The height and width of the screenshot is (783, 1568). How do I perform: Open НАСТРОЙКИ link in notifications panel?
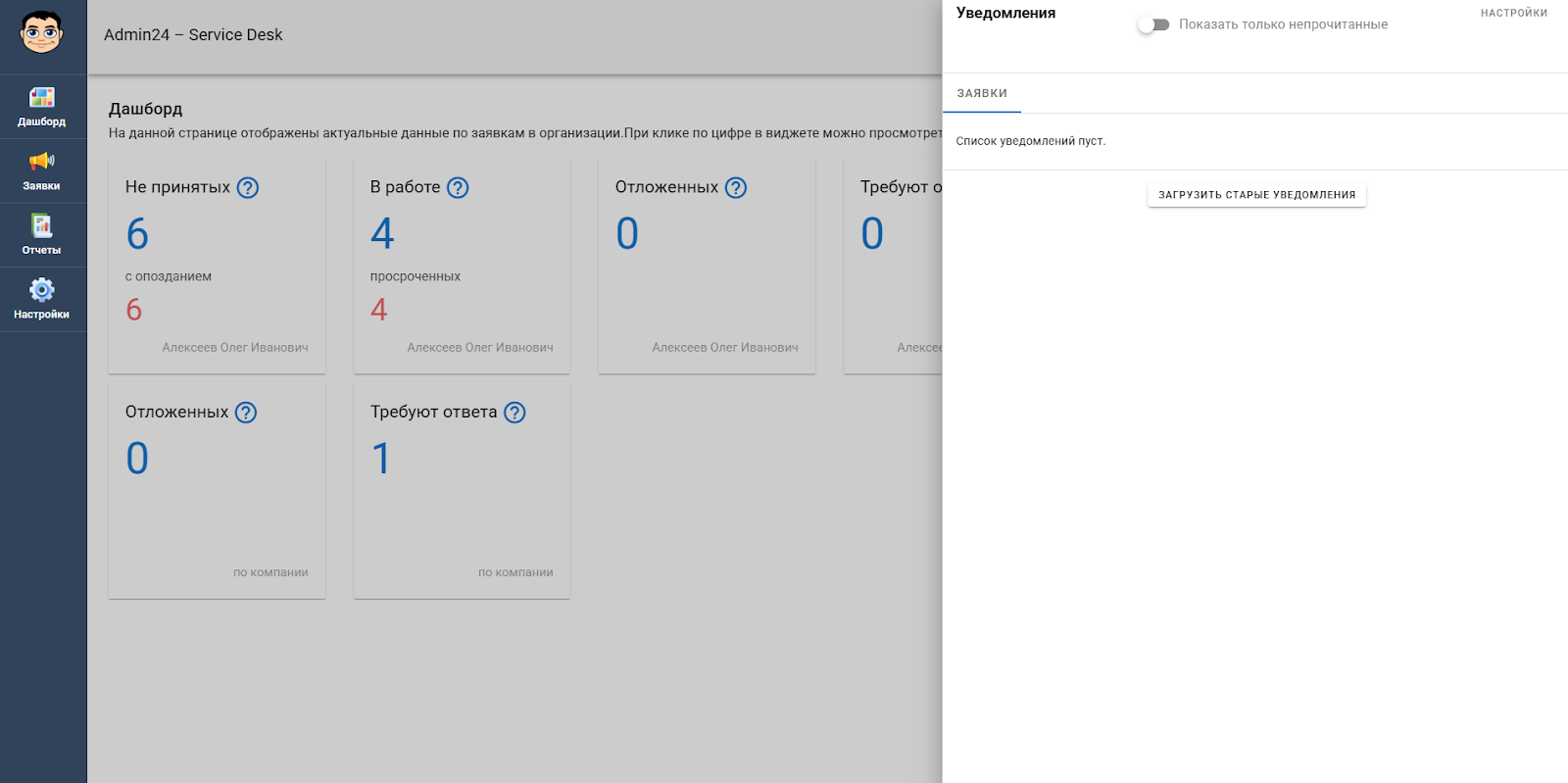tap(1514, 13)
